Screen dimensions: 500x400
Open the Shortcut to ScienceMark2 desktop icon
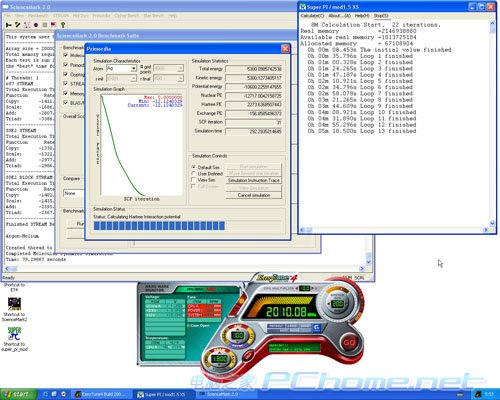click(x=14, y=309)
